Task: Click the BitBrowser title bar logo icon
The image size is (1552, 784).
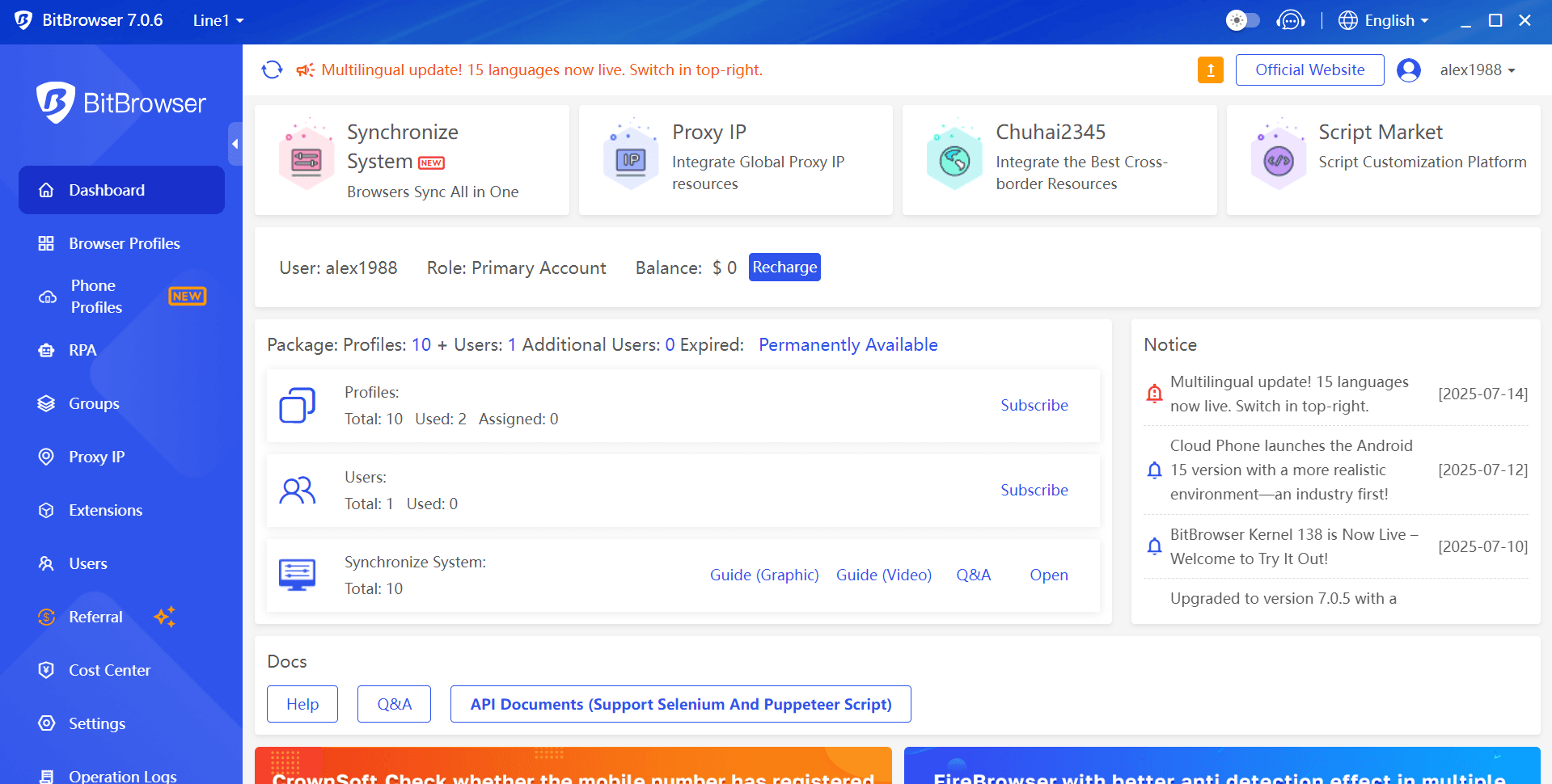Action: pos(23,20)
